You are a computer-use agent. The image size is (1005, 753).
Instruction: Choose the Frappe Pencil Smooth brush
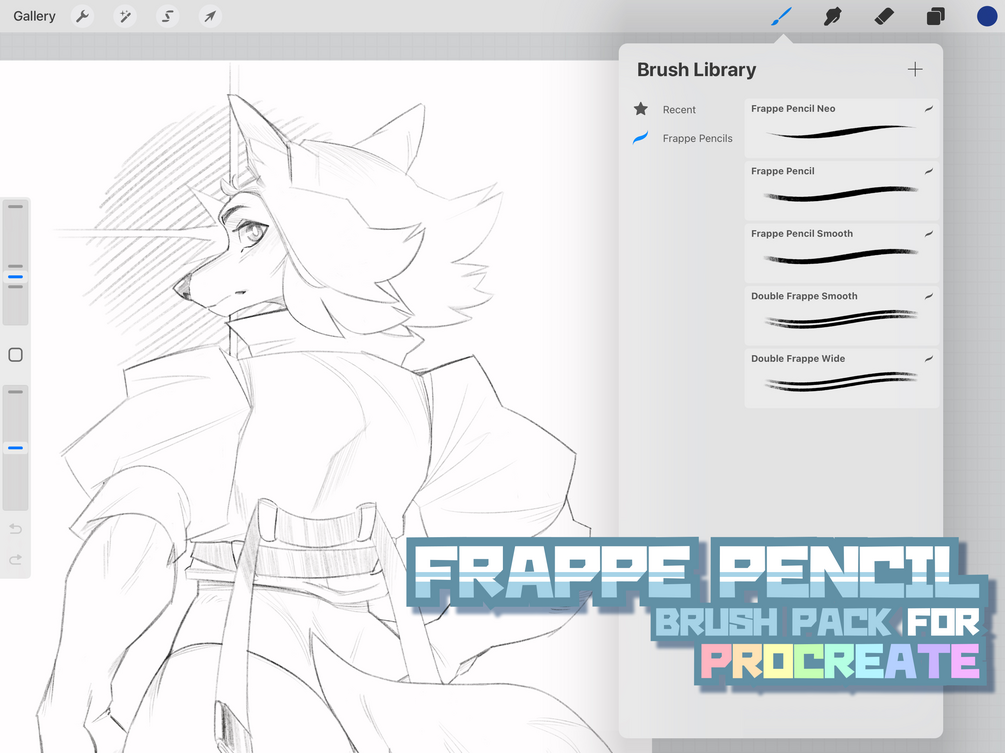(x=842, y=253)
